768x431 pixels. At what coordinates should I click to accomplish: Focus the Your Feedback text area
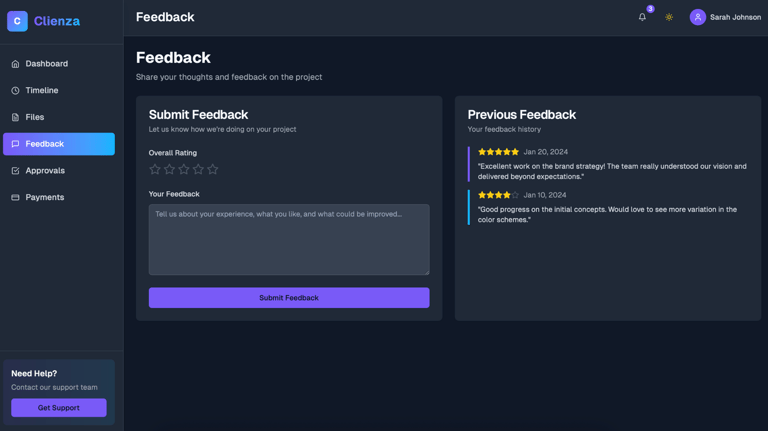289,239
